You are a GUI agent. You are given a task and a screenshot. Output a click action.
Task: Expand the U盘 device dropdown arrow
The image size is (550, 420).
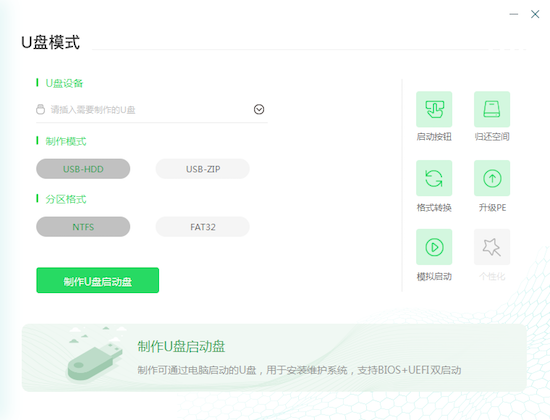(x=259, y=109)
